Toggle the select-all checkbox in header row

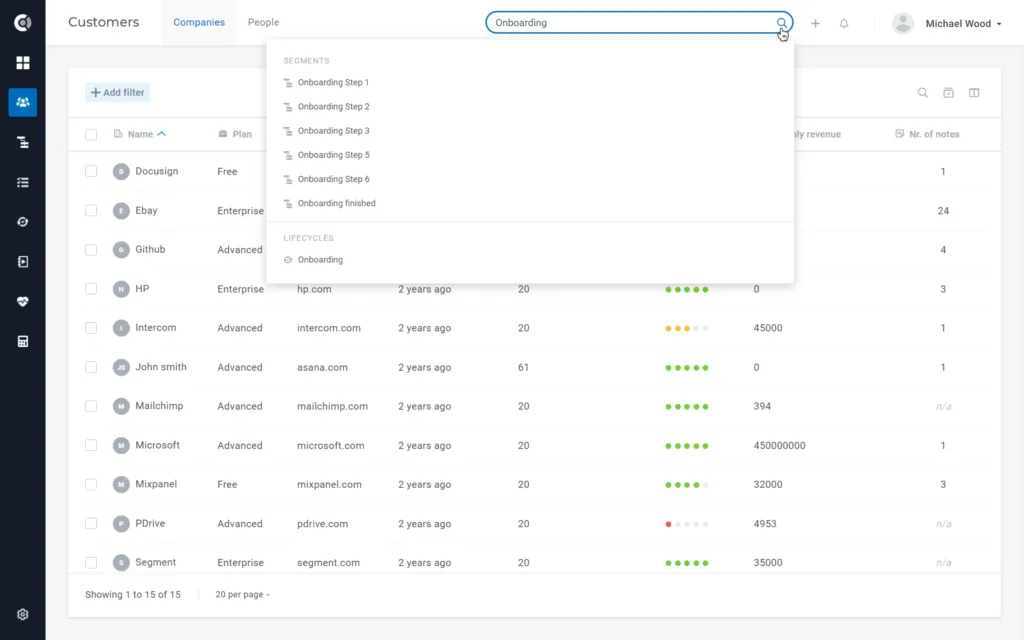click(x=91, y=135)
